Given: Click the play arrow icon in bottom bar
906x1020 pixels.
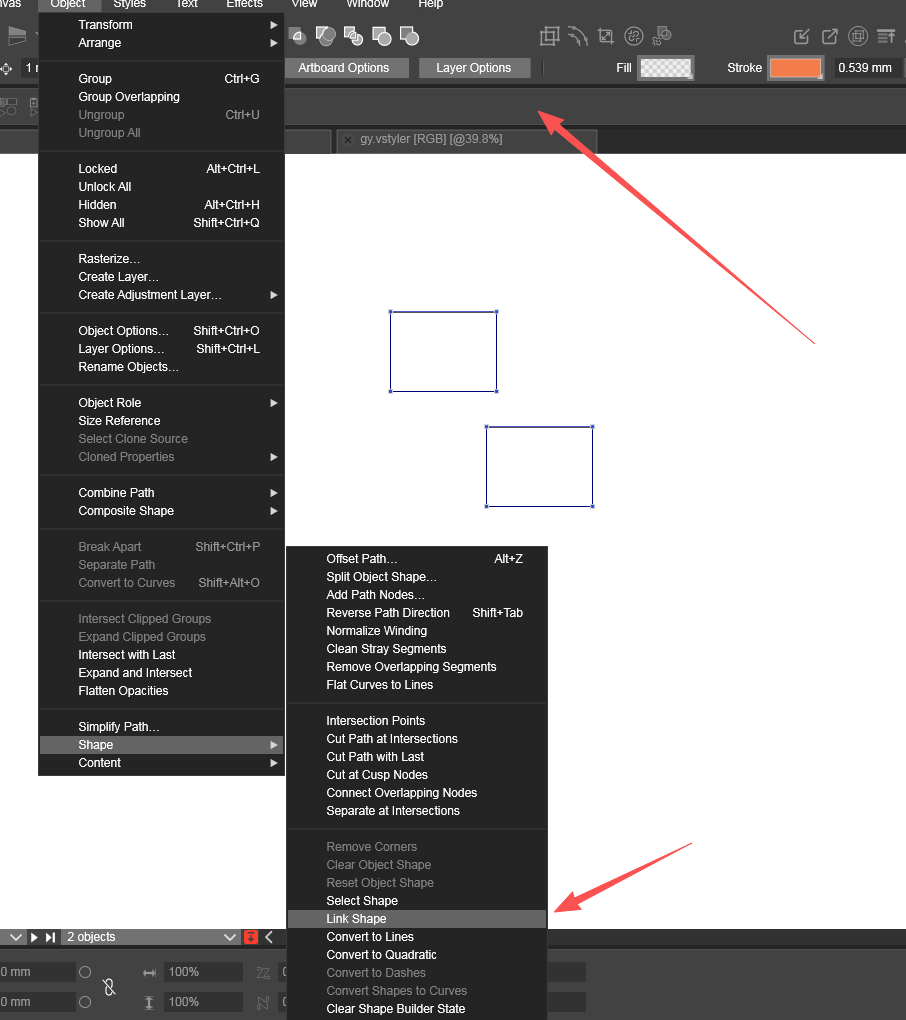Looking at the screenshot, I should [x=34, y=937].
